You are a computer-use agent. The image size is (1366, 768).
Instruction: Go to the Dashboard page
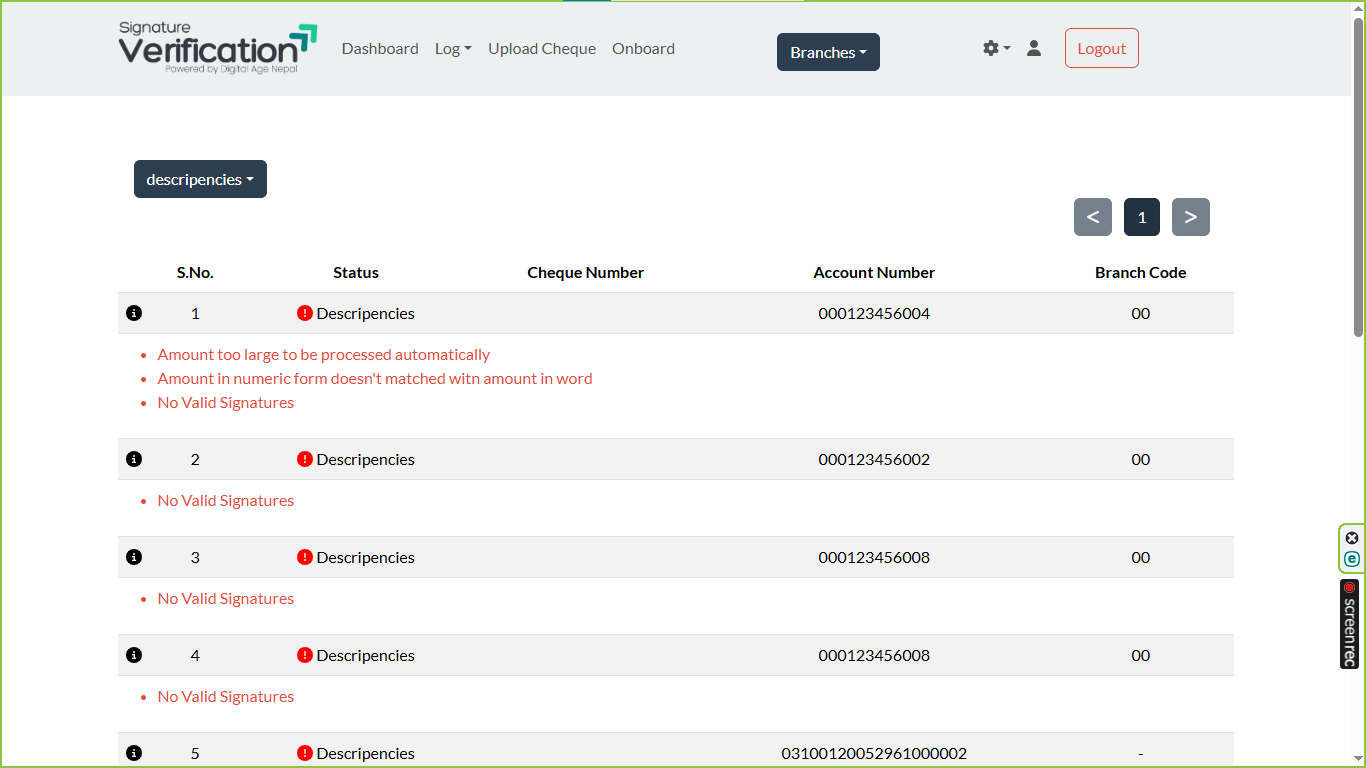click(380, 48)
